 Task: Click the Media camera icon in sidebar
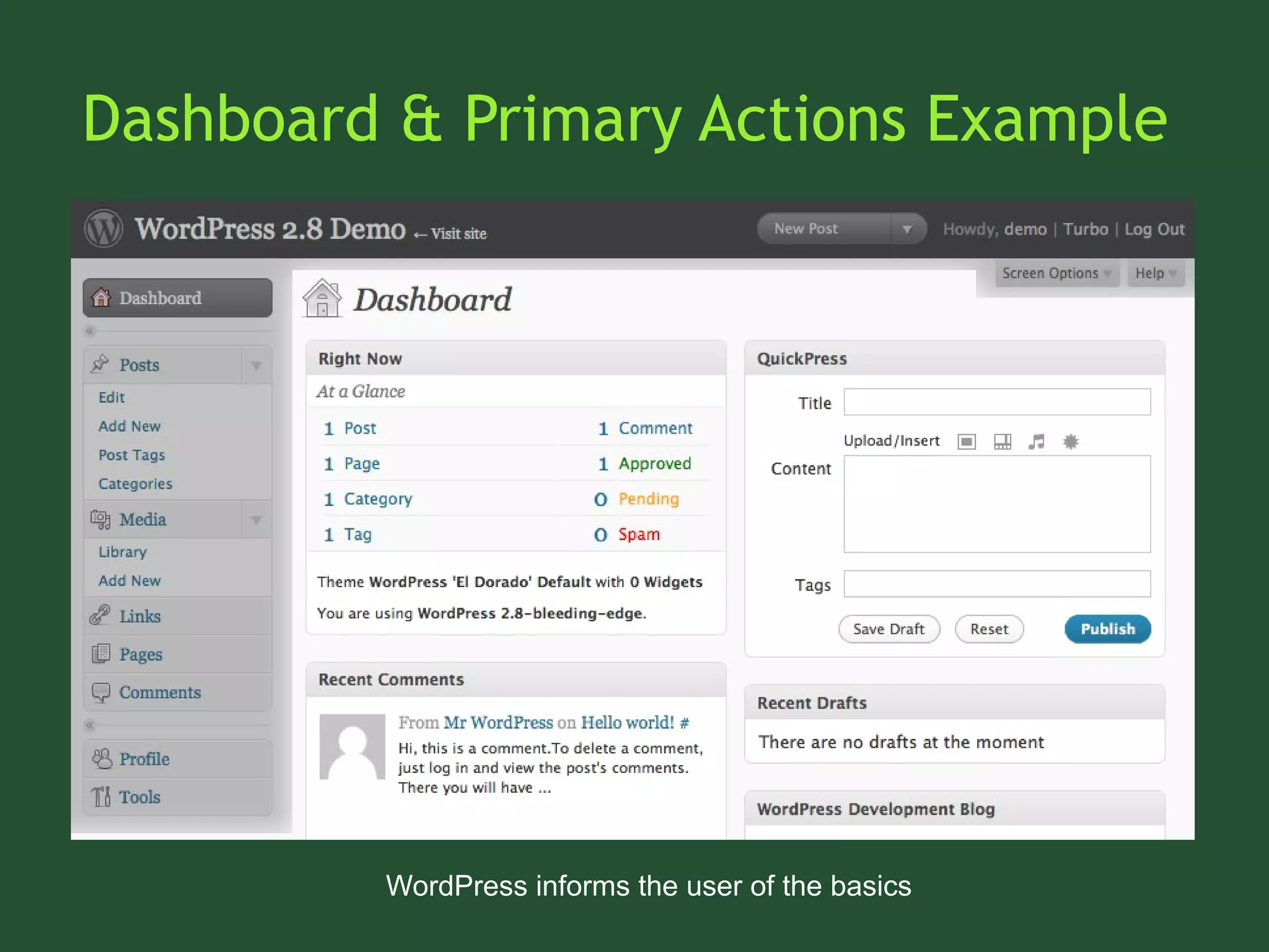click(x=100, y=519)
